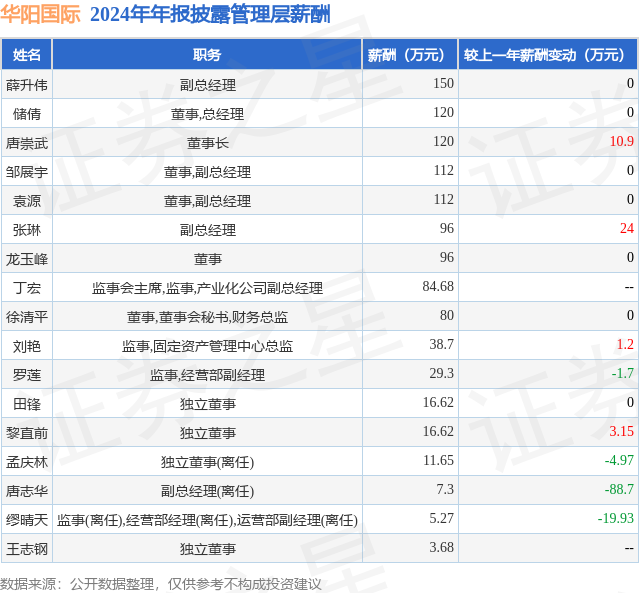Select the position 监事会主席,监事,产业化公司副总经理
This screenshot has height=593, width=639.
click(x=207, y=288)
